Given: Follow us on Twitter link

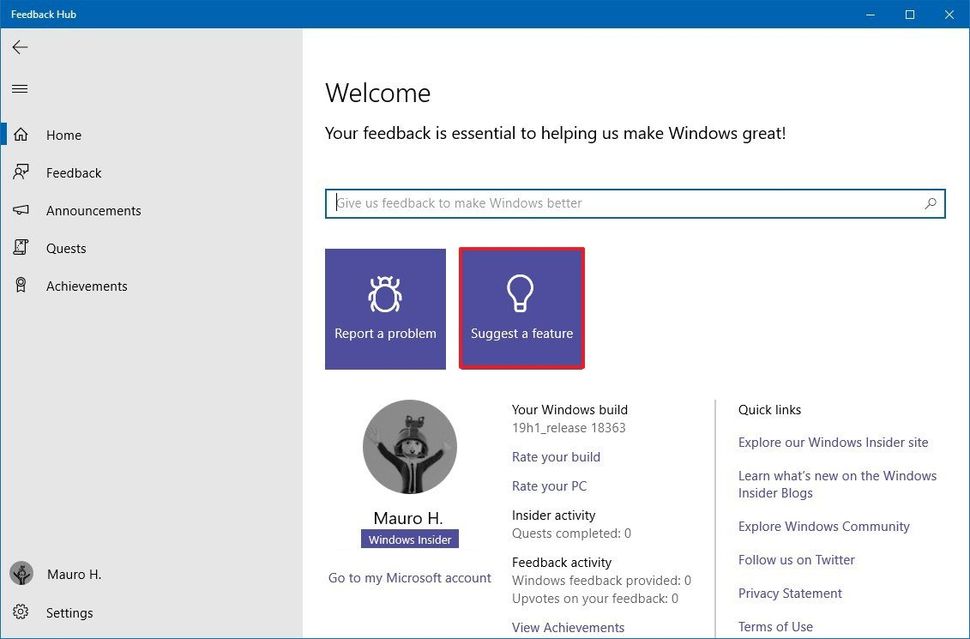Looking at the screenshot, I should (796, 560).
